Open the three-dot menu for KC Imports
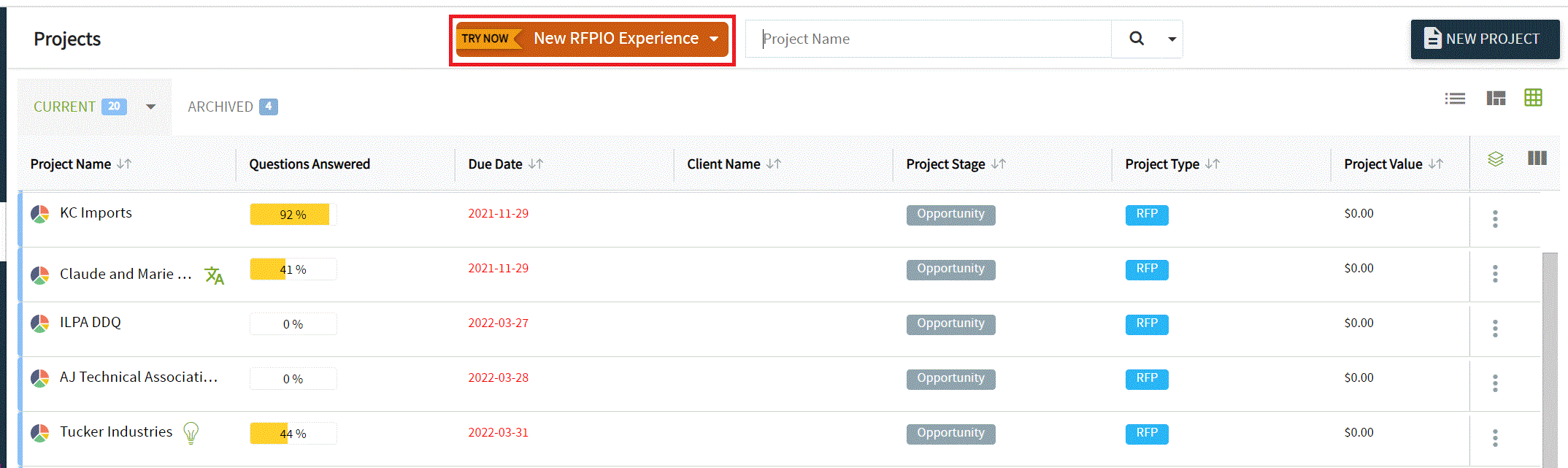Viewport: 1568px width, 468px height. pyautogui.click(x=1495, y=219)
